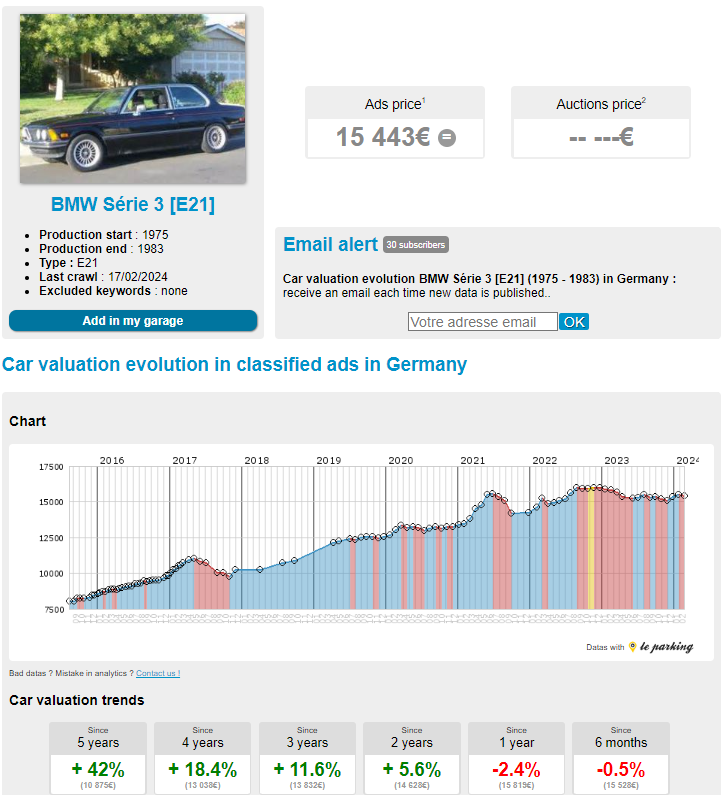The height and width of the screenshot is (795, 721).
Task: Click the Type : E21 line
Action: coord(68,263)
